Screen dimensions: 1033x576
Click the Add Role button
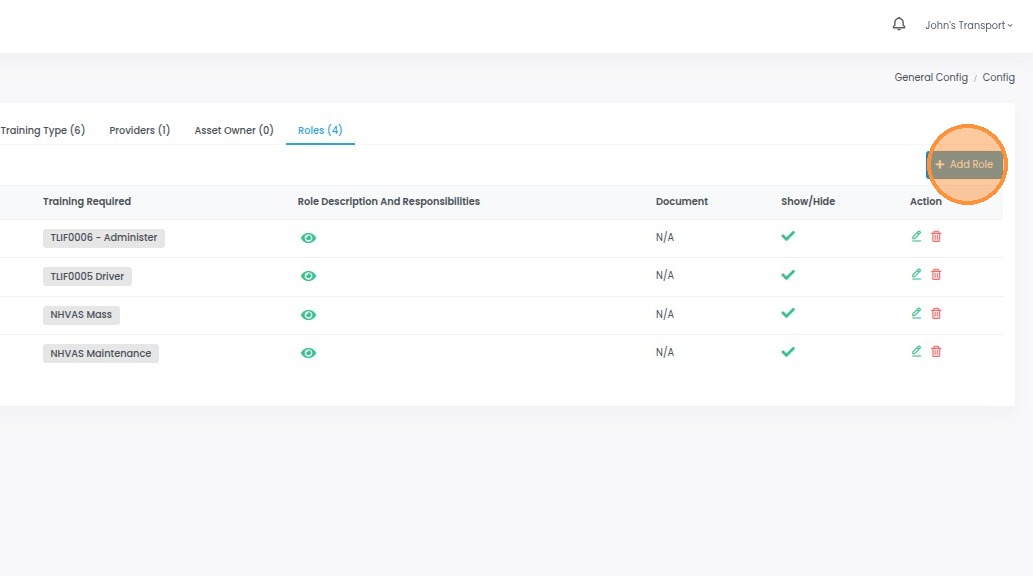[x=964, y=164]
